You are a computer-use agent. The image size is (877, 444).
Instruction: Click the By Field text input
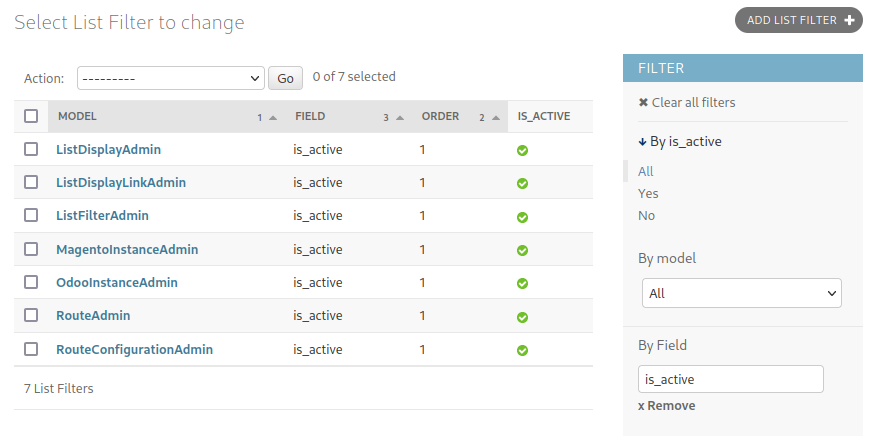(x=730, y=379)
